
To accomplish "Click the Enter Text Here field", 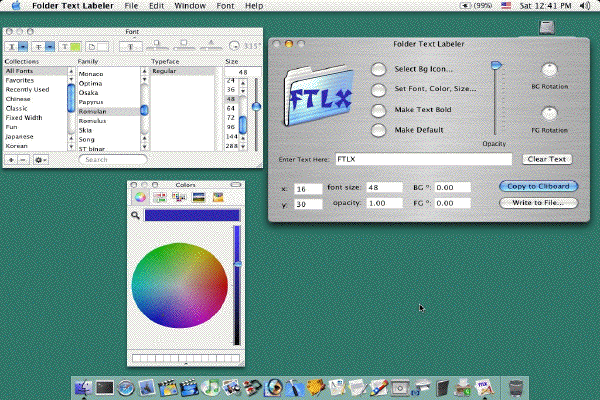I will 424,159.
